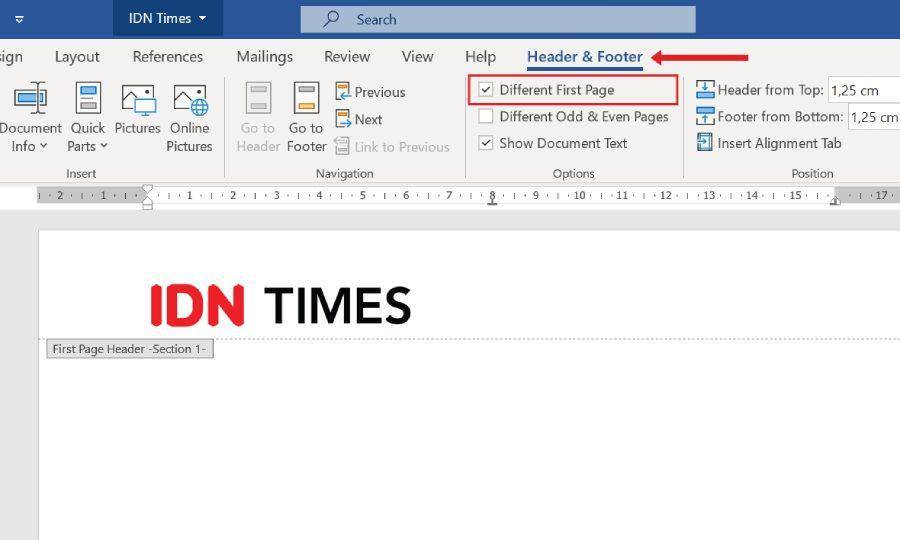Click the right indent marker on ruler
900x540 pixels.
pos(836,200)
